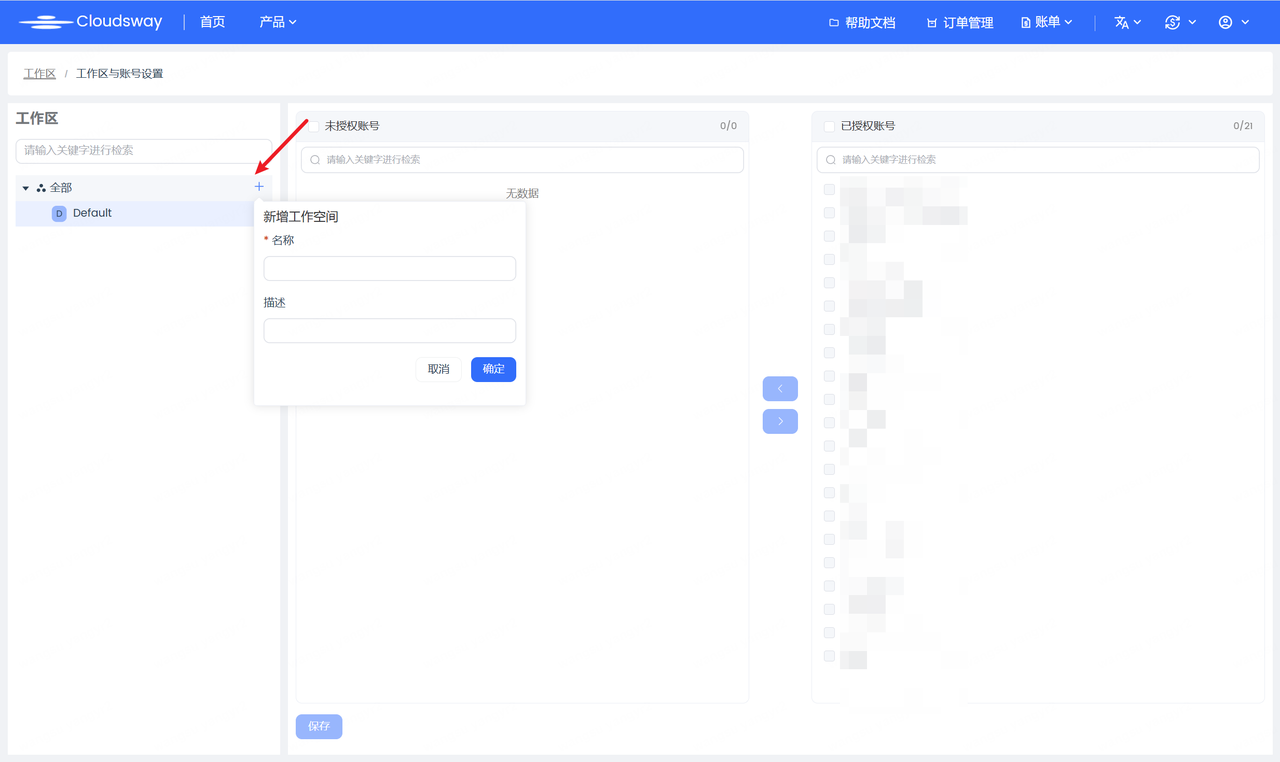Click the left arrow transfer button

point(780,388)
